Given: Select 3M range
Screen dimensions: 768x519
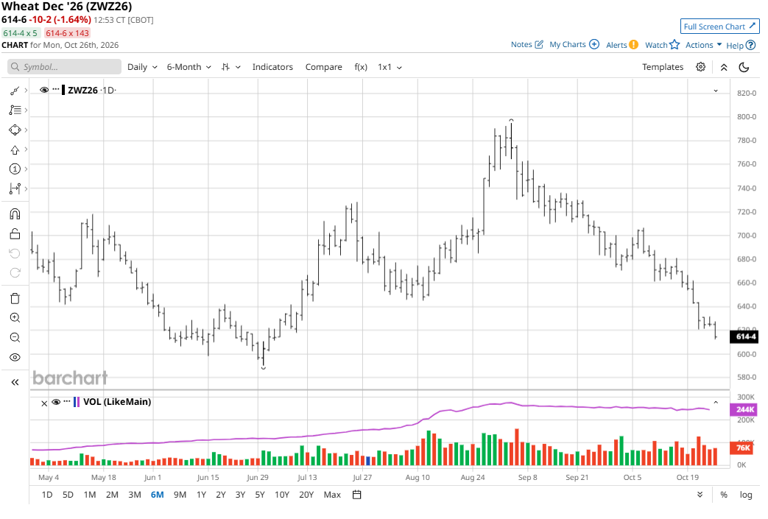Looking at the screenshot, I should point(135,495).
